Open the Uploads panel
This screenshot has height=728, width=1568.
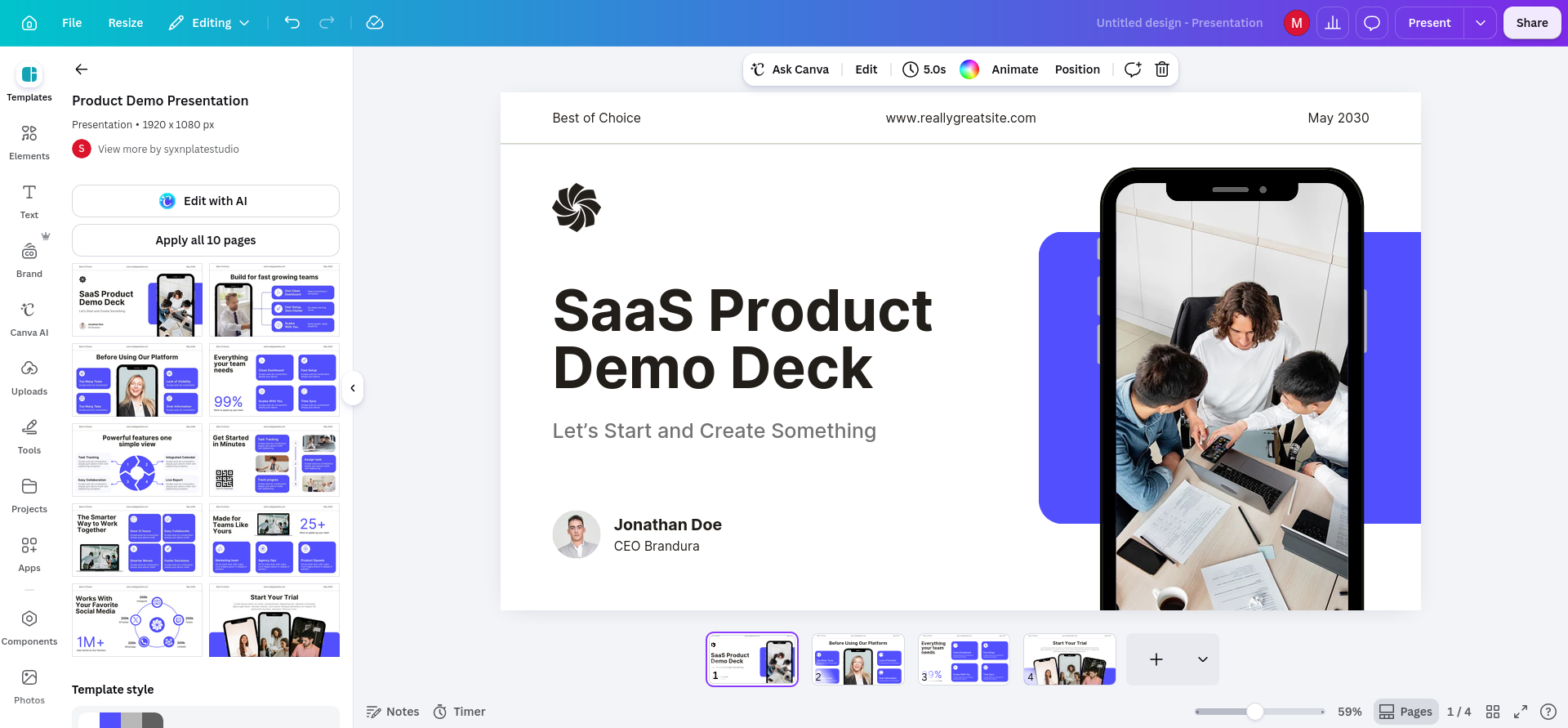pos(29,377)
